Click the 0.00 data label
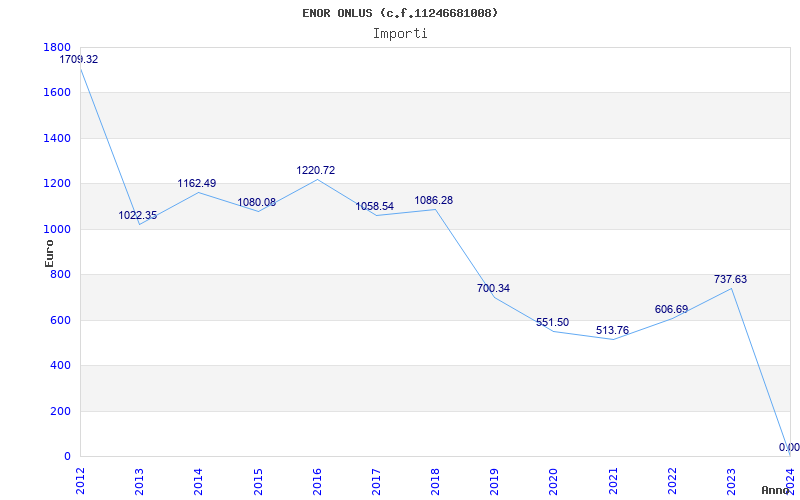The width and height of the screenshot is (800, 500). click(789, 447)
